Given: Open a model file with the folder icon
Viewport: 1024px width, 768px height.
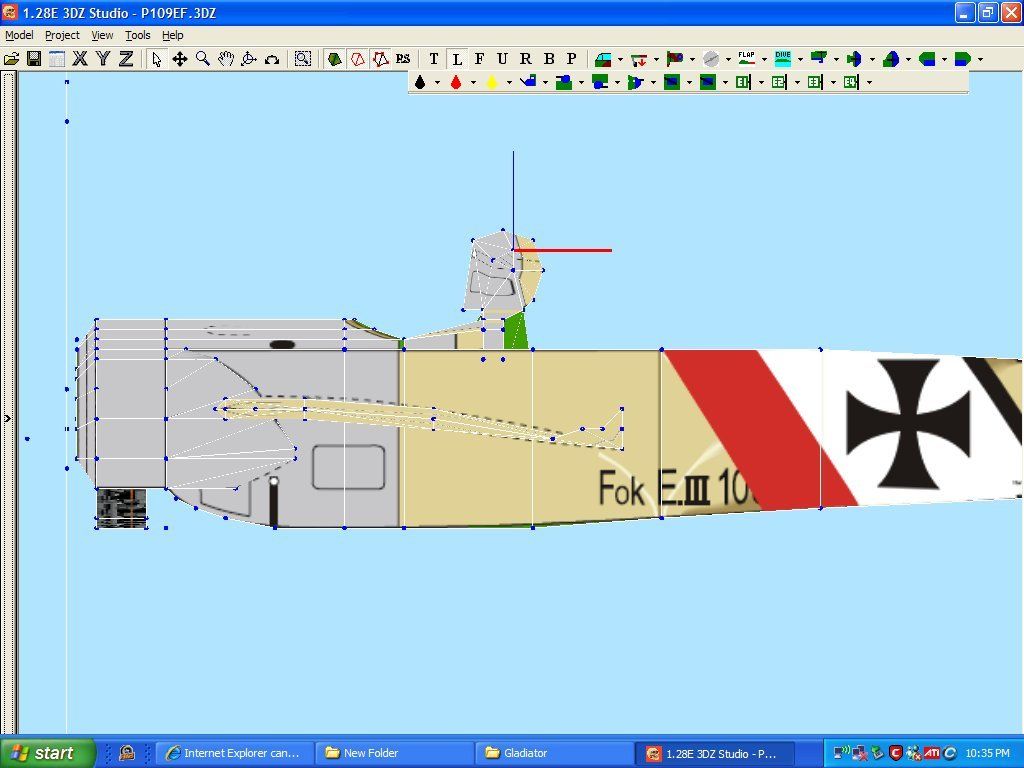Looking at the screenshot, I should click(x=11, y=59).
